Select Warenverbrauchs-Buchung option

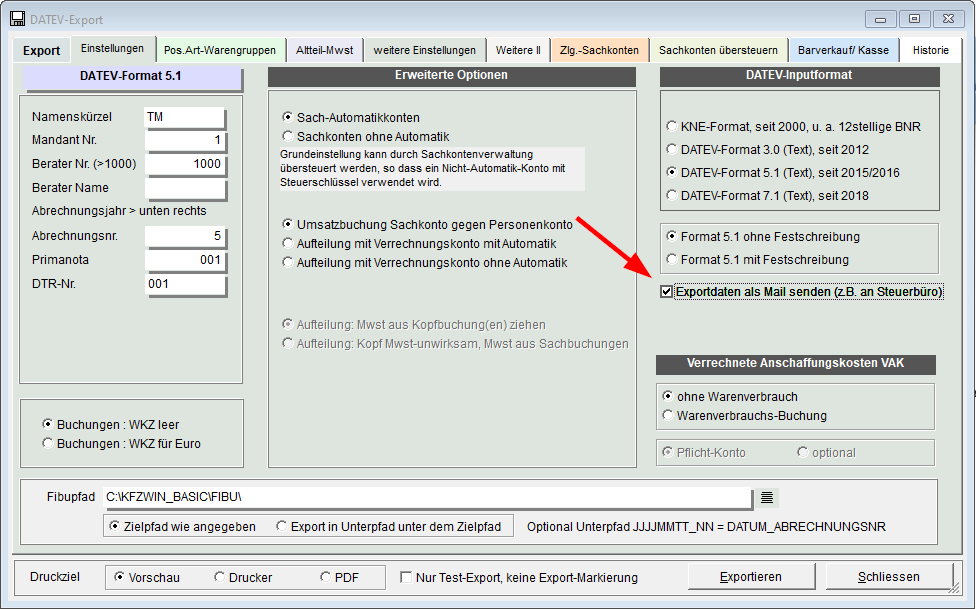pyautogui.click(x=744, y=415)
